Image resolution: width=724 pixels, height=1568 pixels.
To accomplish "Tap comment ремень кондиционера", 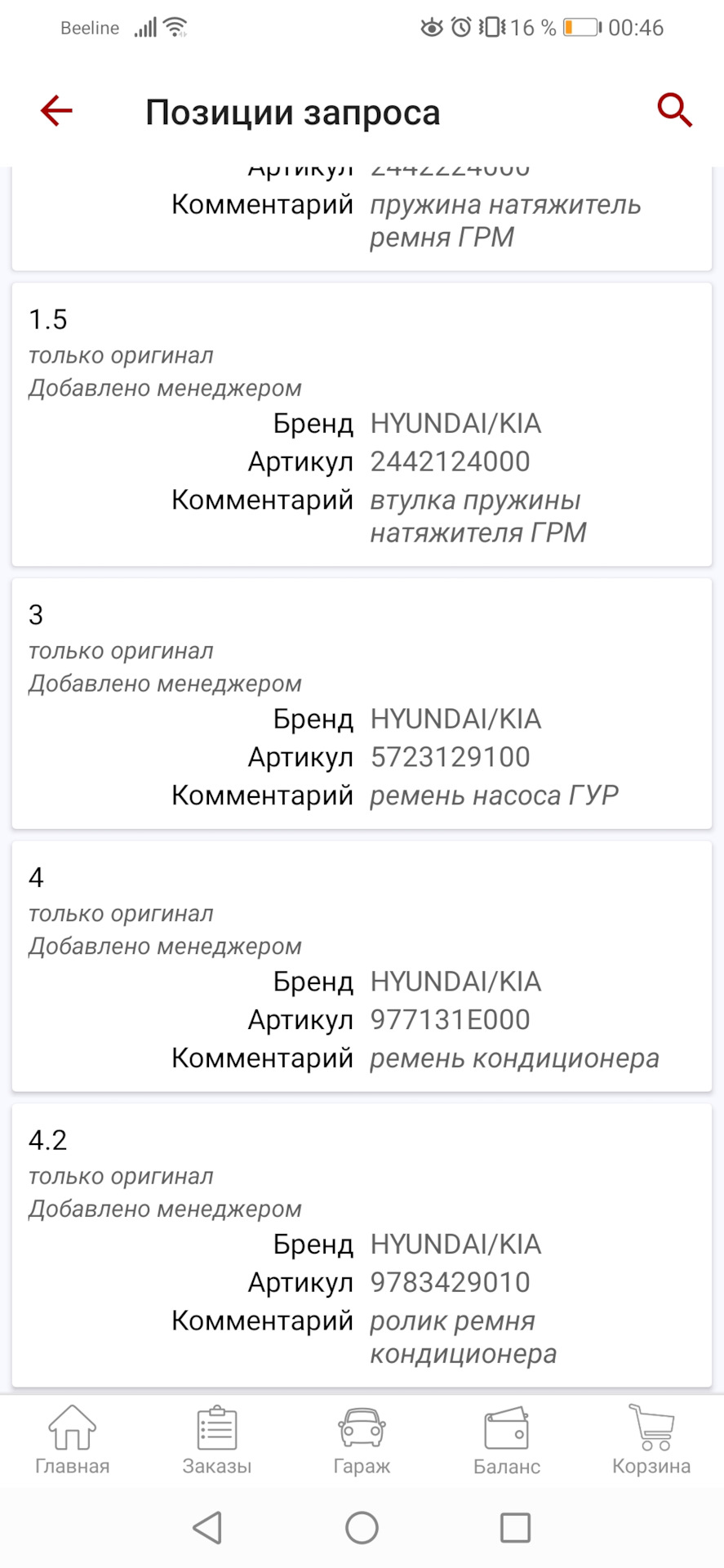I will tap(514, 1058).
